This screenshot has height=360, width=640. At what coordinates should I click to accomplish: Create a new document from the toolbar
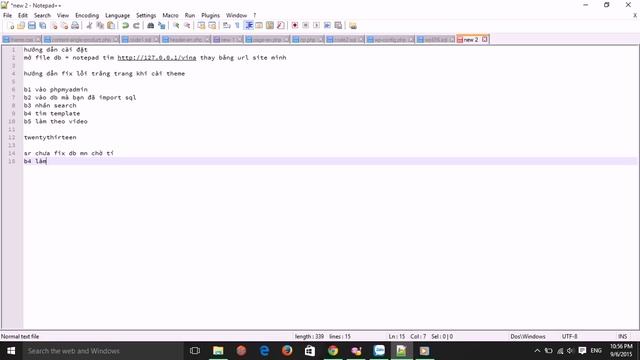tap(11, 26)
